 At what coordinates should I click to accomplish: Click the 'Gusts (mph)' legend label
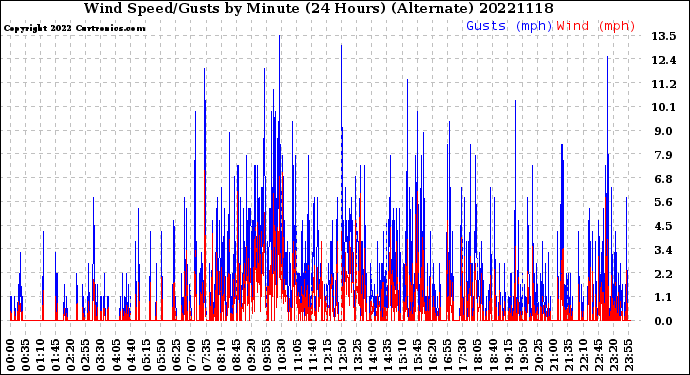pyautogui.click(x=509, y=26)
